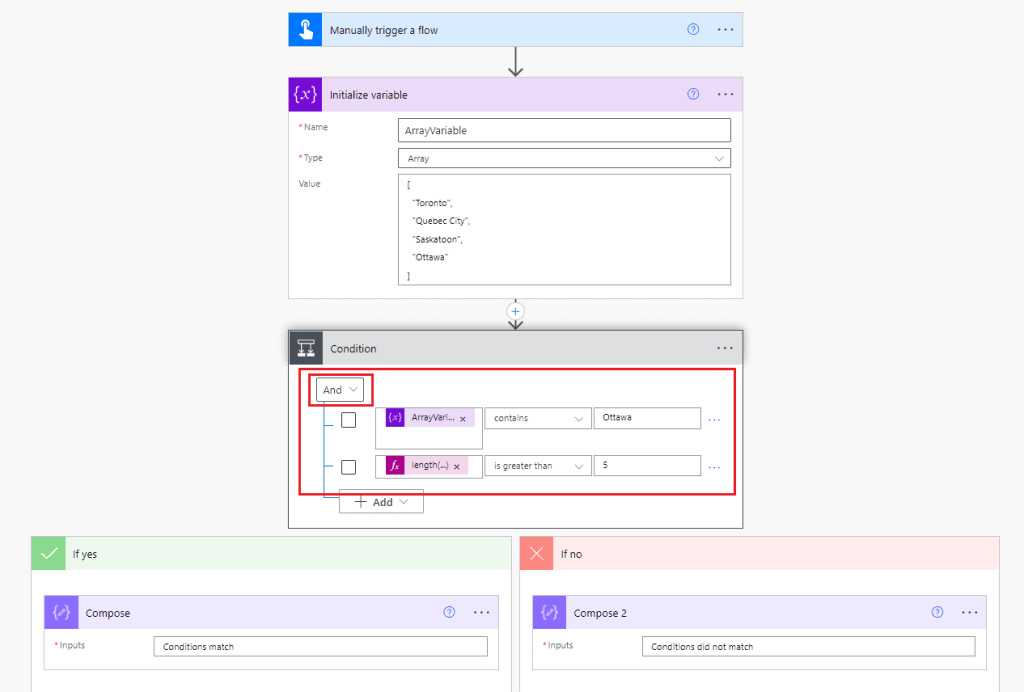Click the Name field with ArrayVariable
Screen dimensions: 1024x692
tap(564, 130)
